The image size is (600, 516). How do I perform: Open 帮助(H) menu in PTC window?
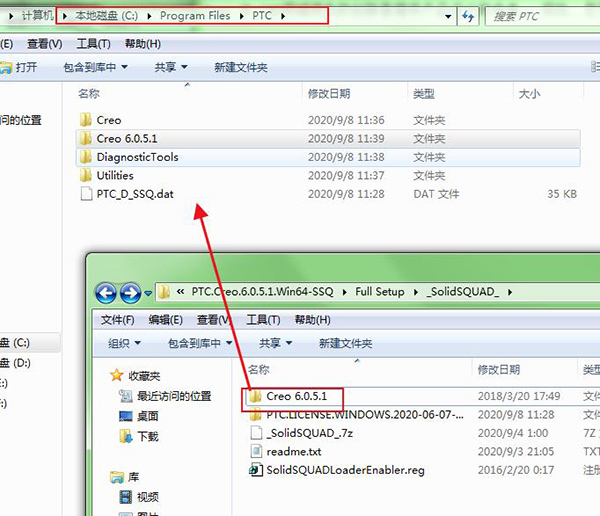click(143, 44)
